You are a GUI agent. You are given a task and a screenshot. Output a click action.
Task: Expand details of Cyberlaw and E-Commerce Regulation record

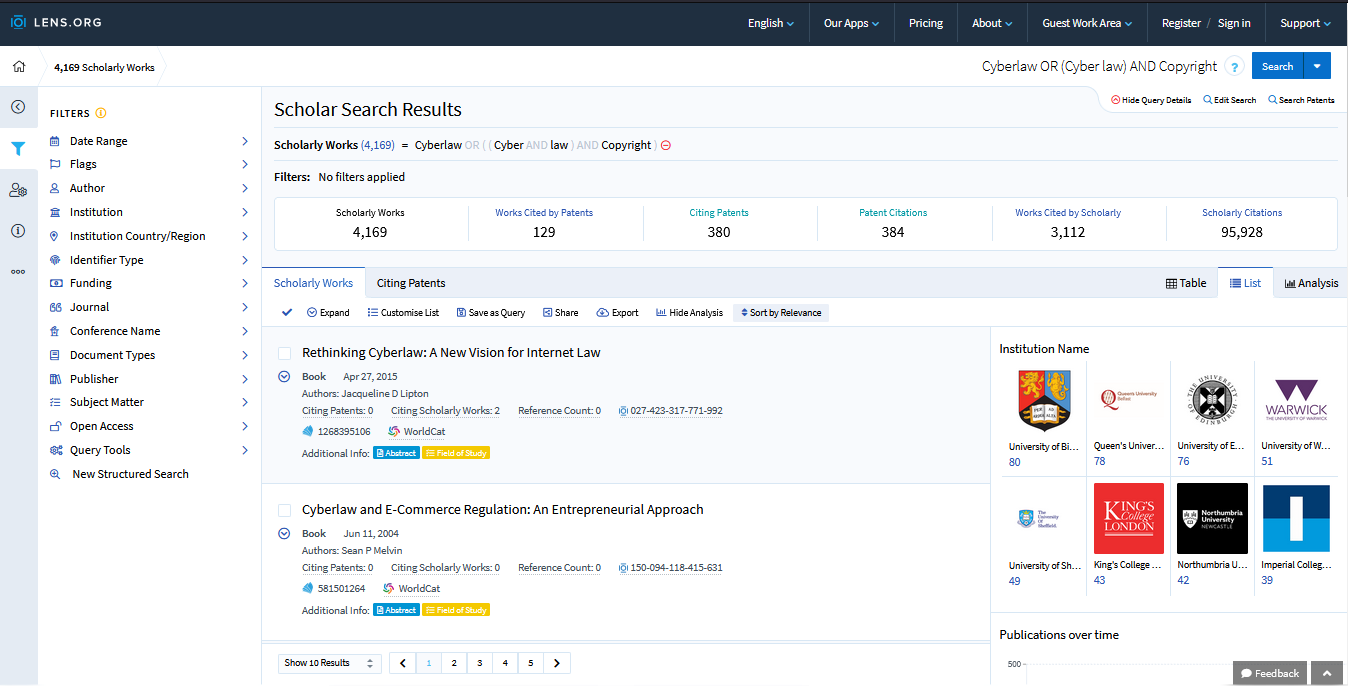(284, 534)
